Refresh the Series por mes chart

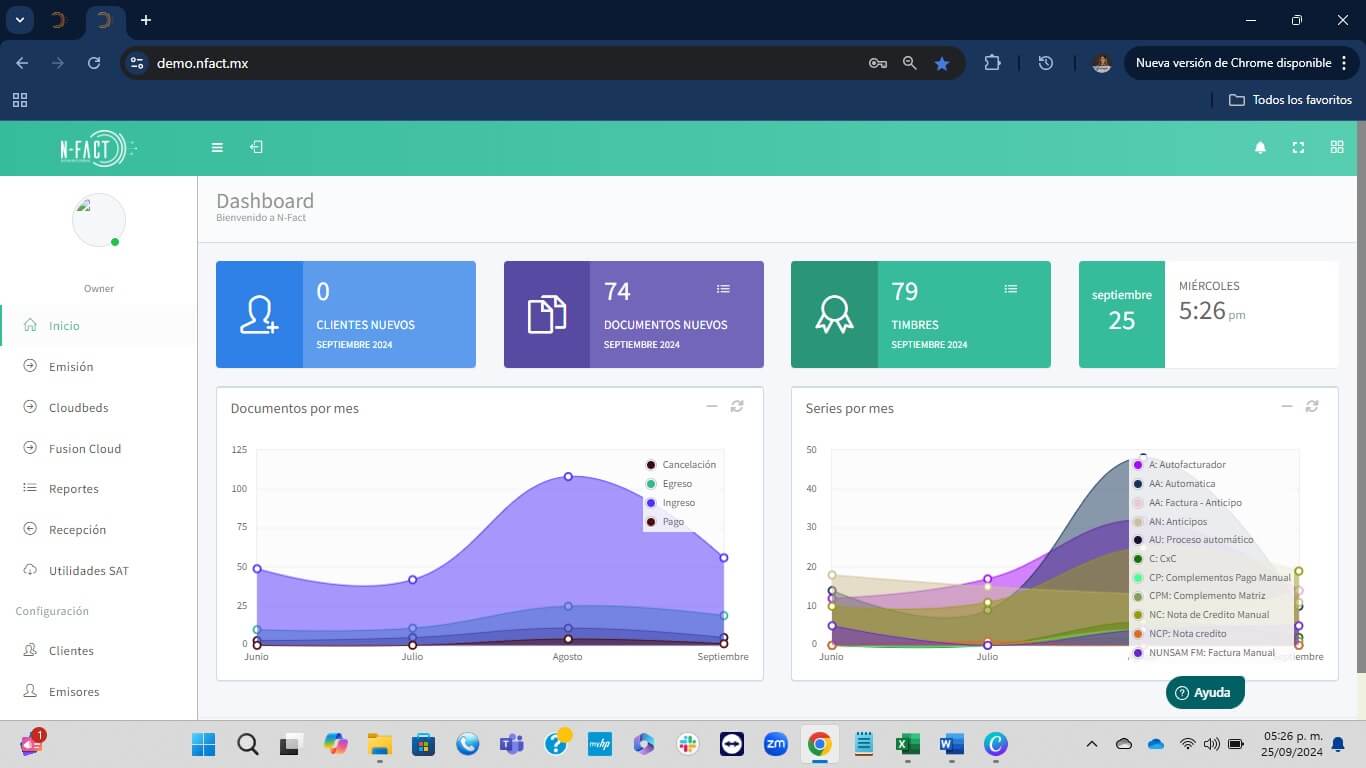click(x=1312, y=406)
